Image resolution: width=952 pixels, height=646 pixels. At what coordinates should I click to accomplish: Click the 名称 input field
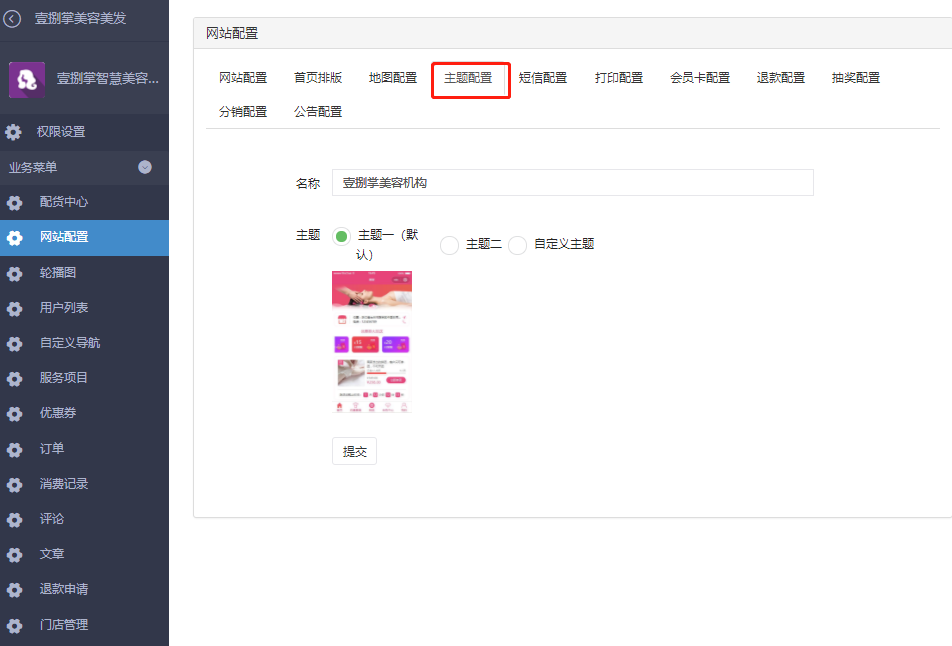573,183
